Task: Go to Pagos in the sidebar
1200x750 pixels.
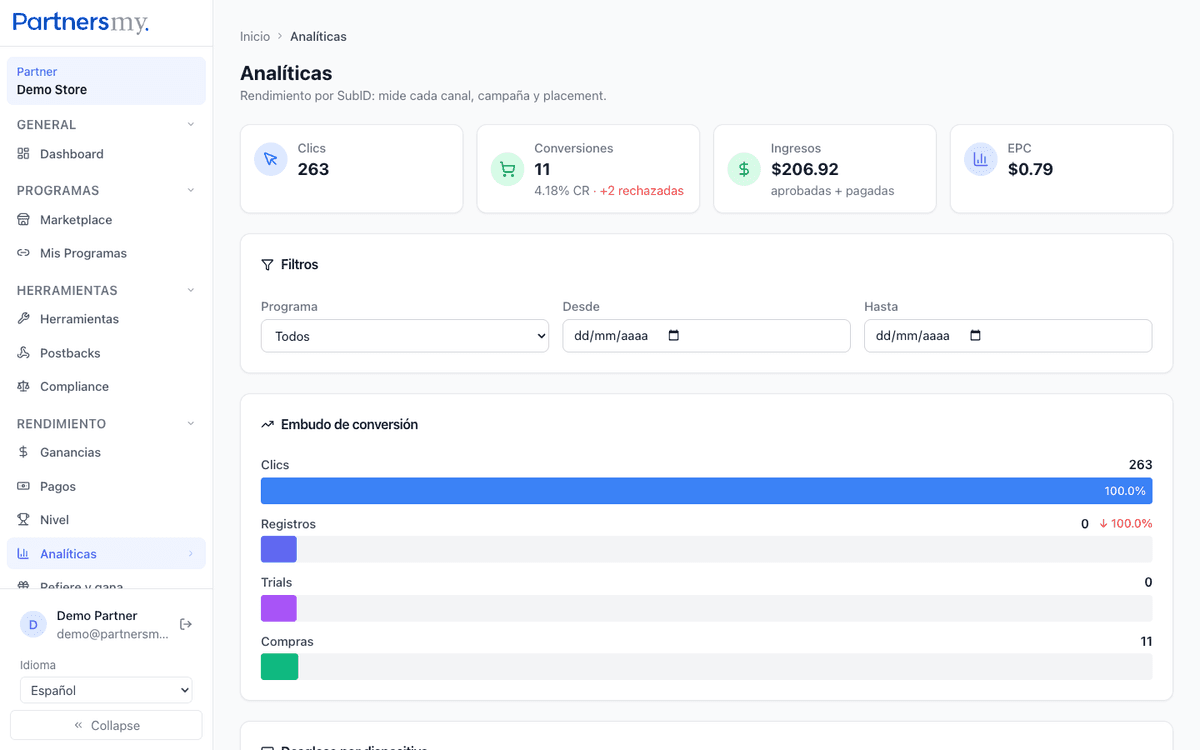Action: (x=106, y=486)
